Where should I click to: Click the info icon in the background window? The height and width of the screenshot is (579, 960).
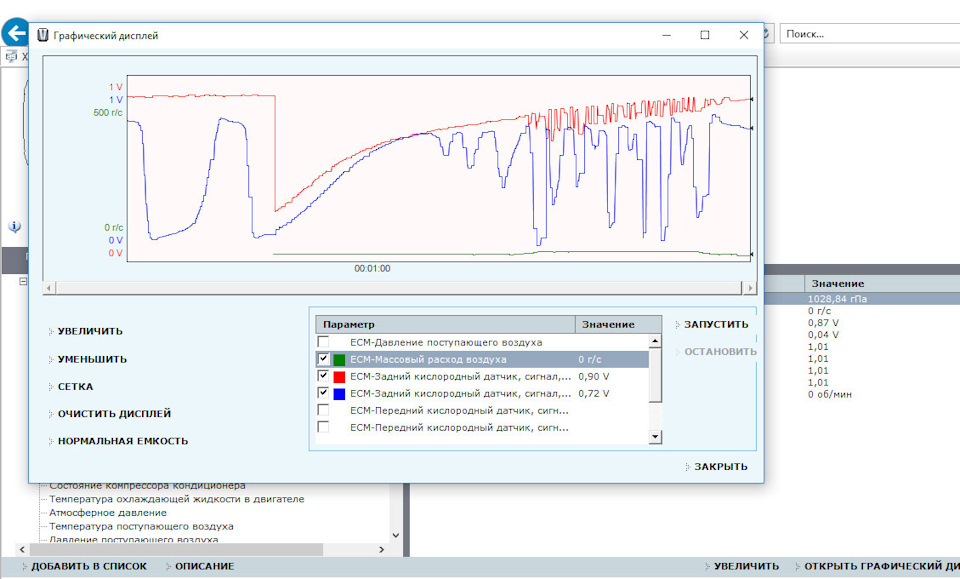(x=14, y=226)
